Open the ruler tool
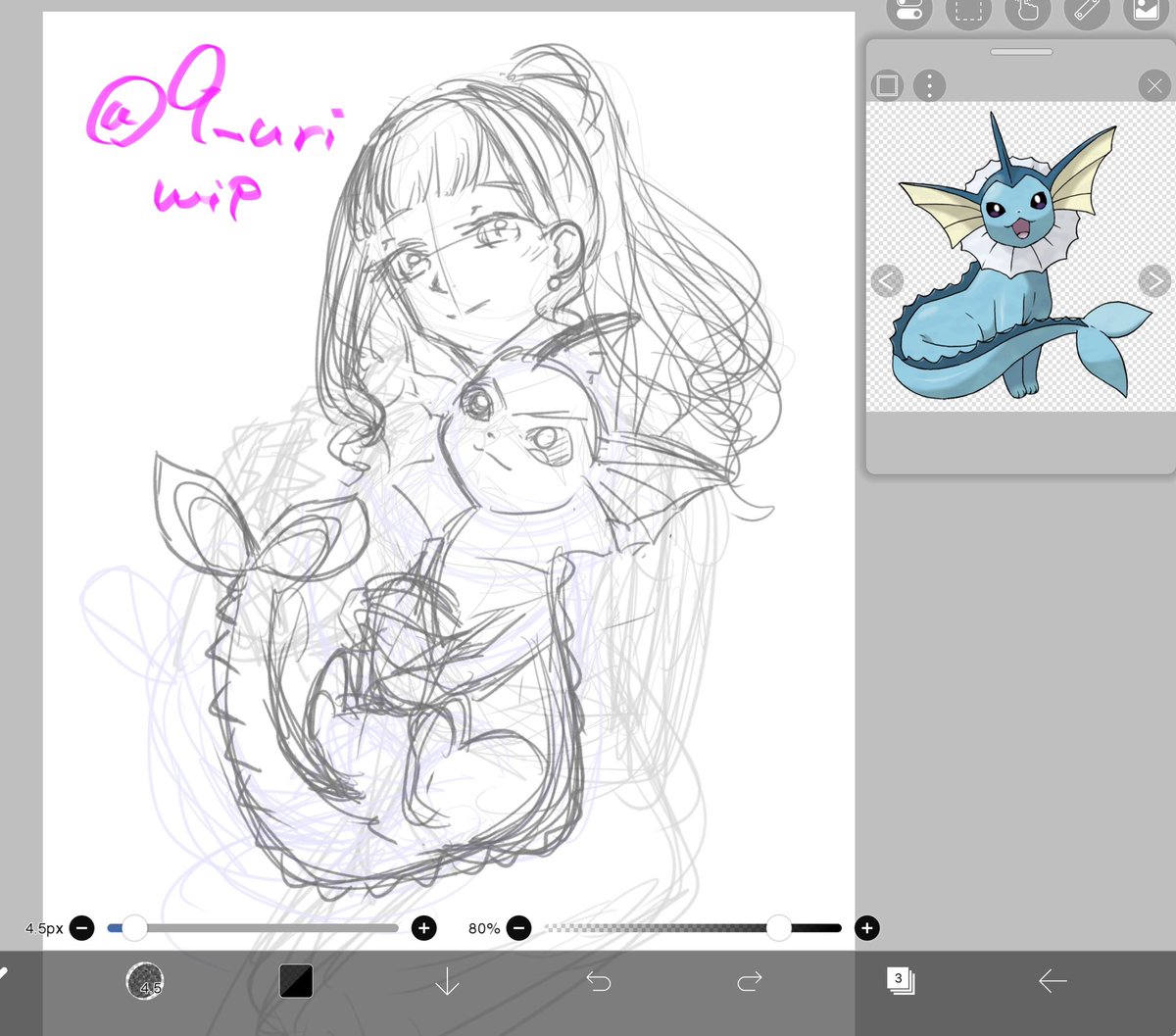This screenshot has height=1036, width=1176. pyautogui.click(x=1087, y=10)
